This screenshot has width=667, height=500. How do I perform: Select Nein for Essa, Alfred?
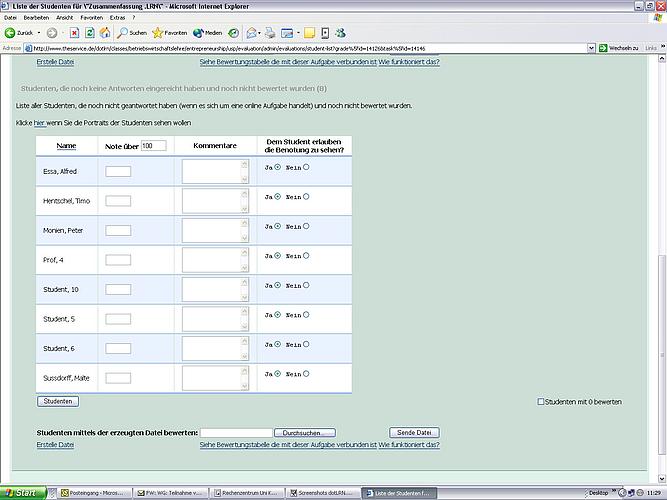(x=306, y=167)
